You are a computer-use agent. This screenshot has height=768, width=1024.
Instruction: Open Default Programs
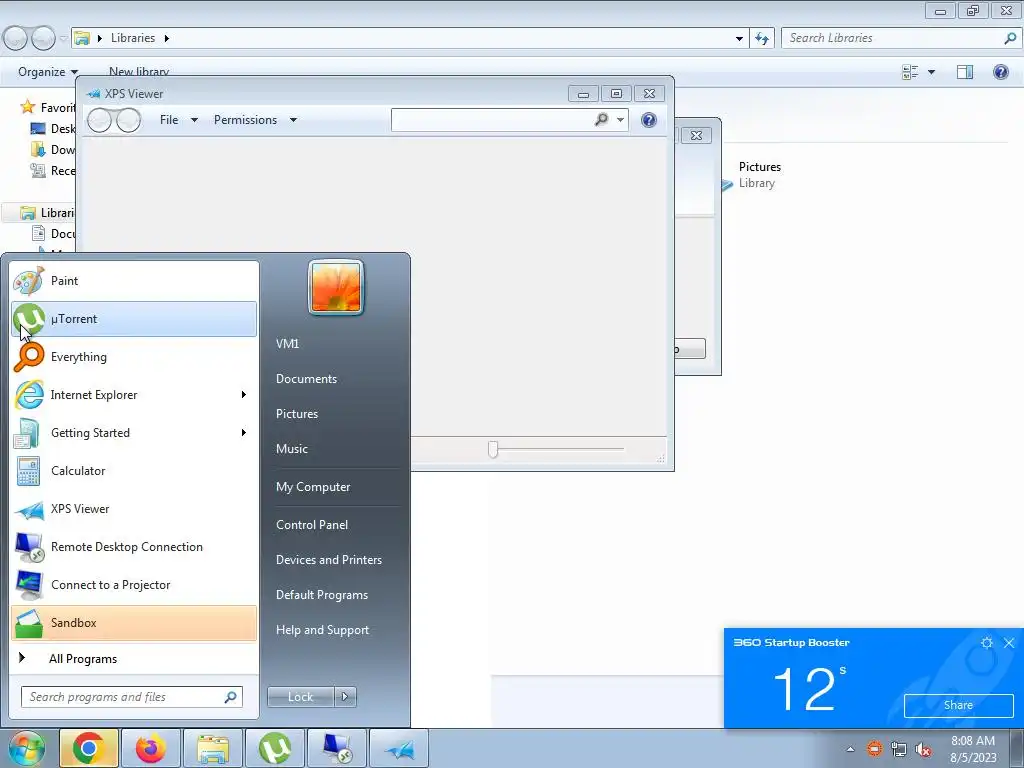[x=322, y=595]
